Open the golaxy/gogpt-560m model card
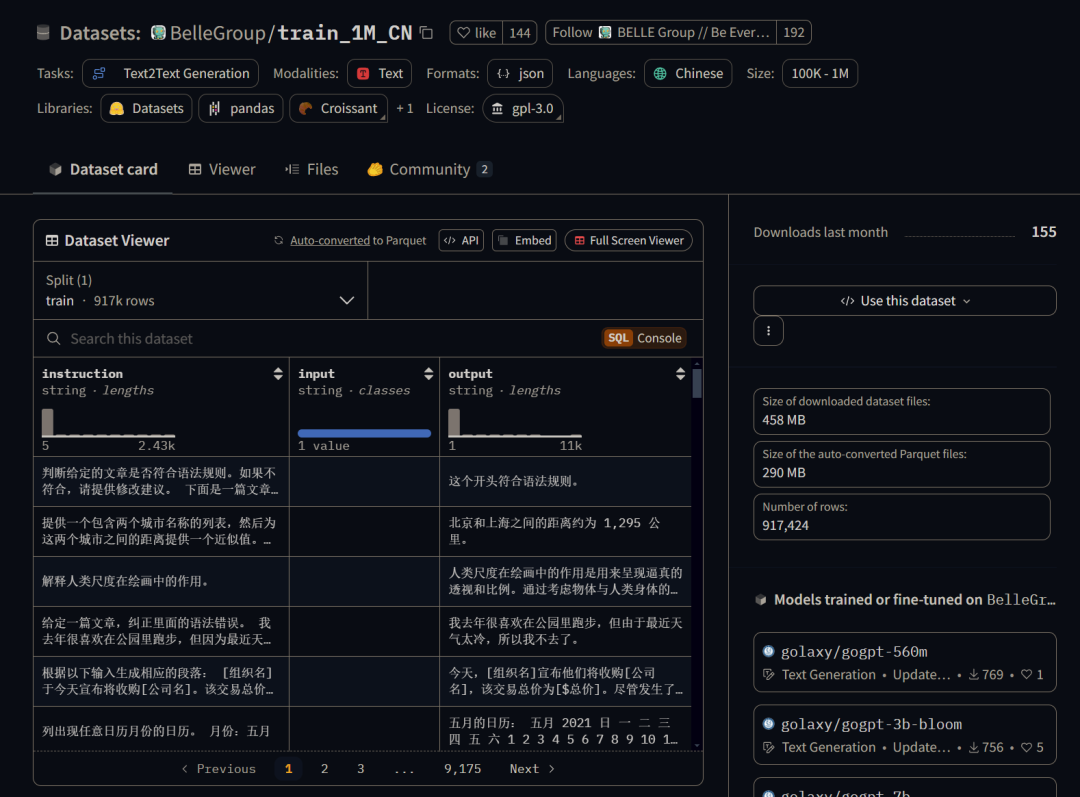 pos(904,662)
